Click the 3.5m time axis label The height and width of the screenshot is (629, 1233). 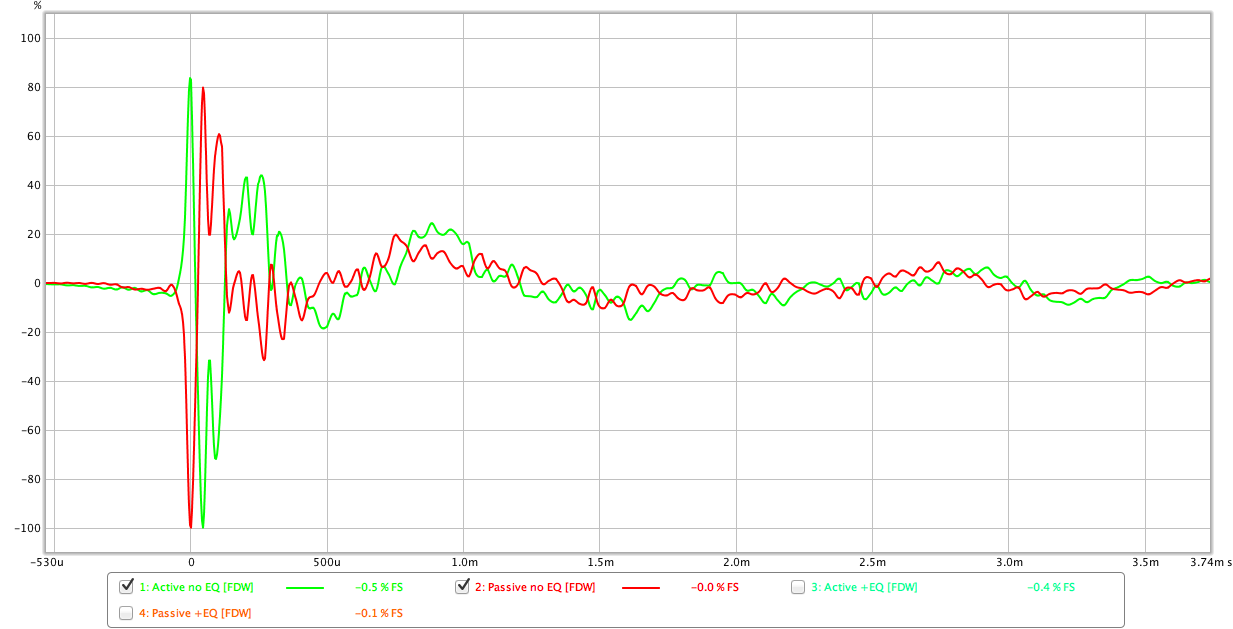coord(1145,563)
